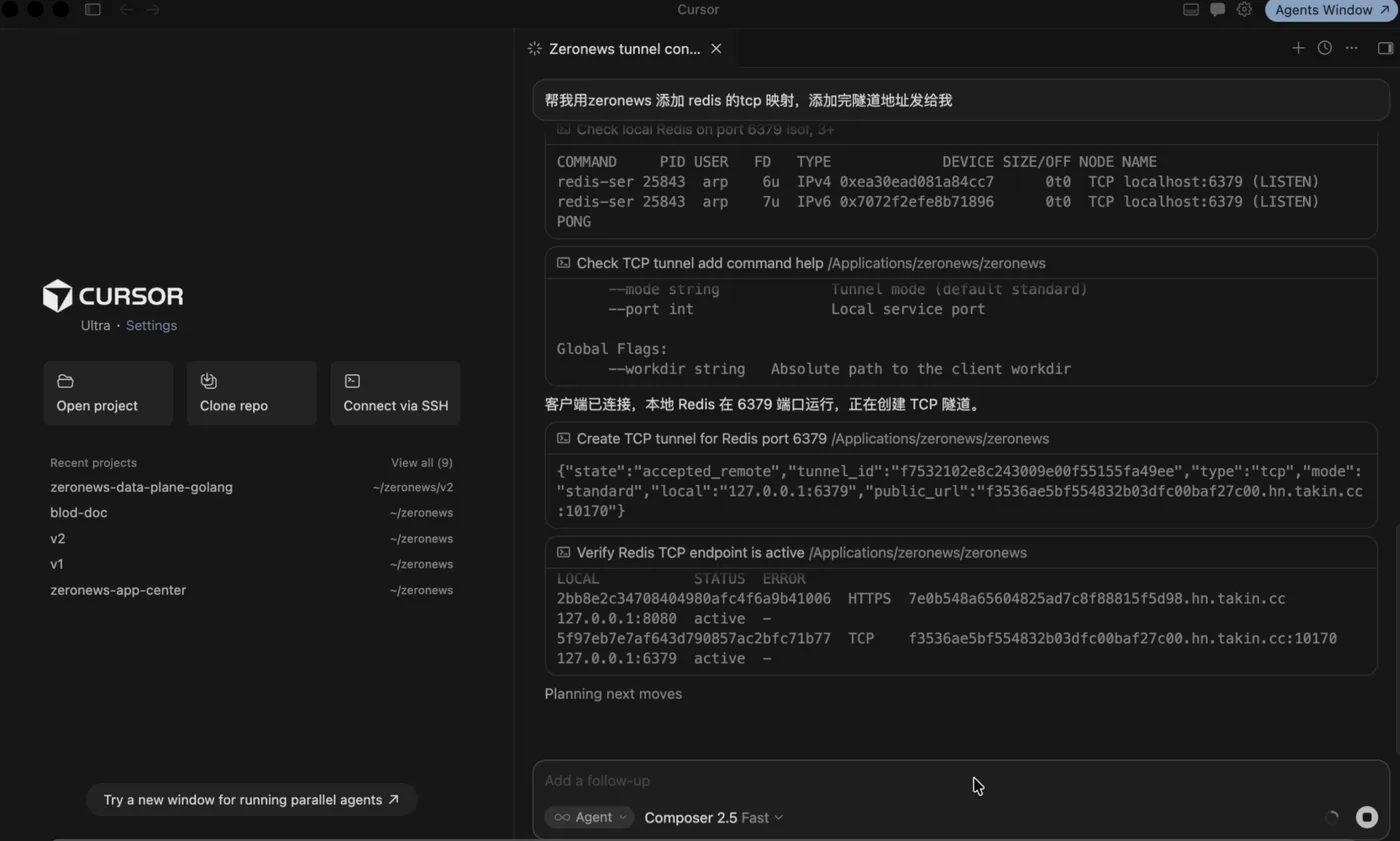Screen dimensions: 1400x841
Task: Start a new chat with plus icon
Action: click(1298, 48)
